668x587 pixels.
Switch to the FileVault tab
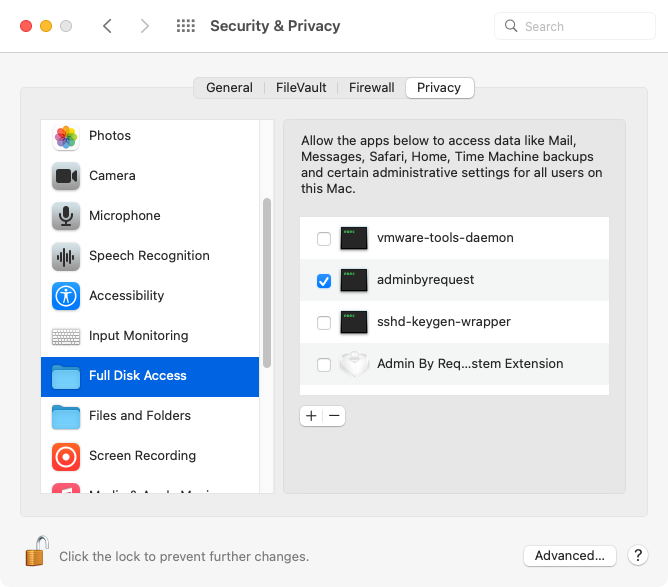(x=301, y=88)
